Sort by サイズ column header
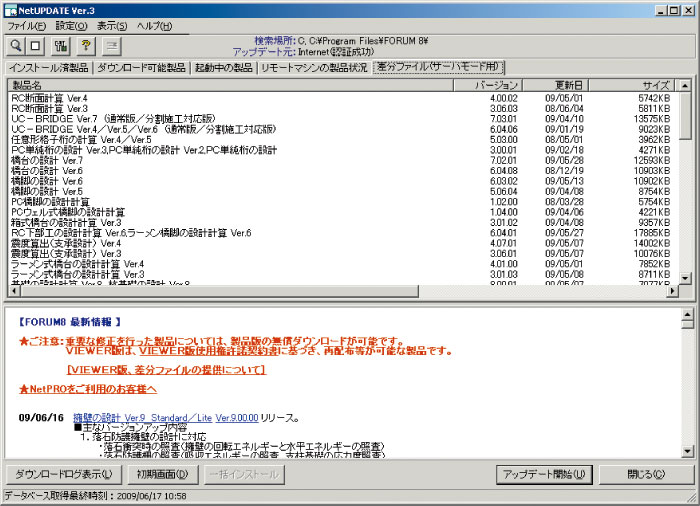The height and width of the screenshot is (506, 700). click(x=633, y=85)
